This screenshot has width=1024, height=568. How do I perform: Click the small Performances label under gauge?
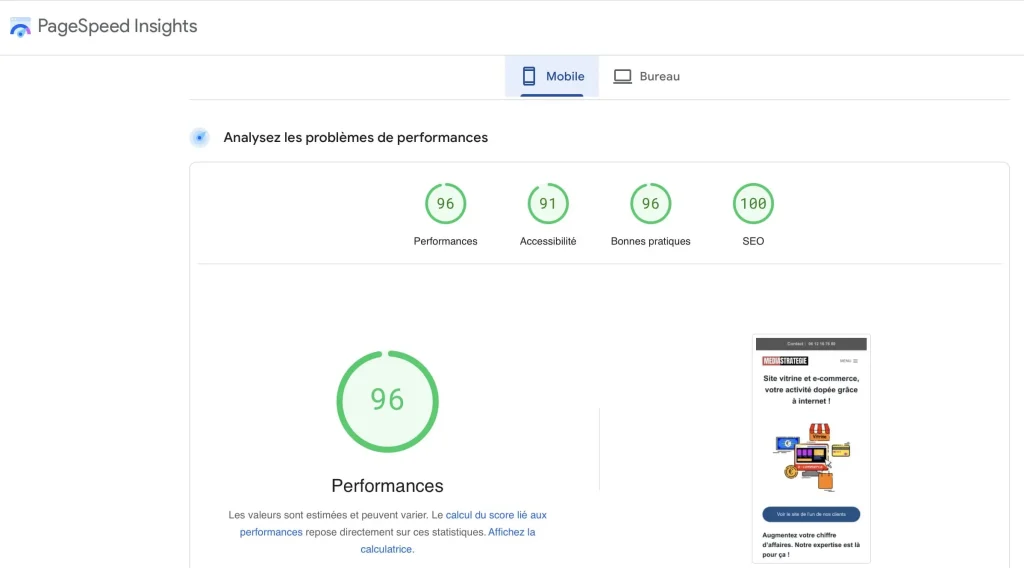tap(445, 241)
